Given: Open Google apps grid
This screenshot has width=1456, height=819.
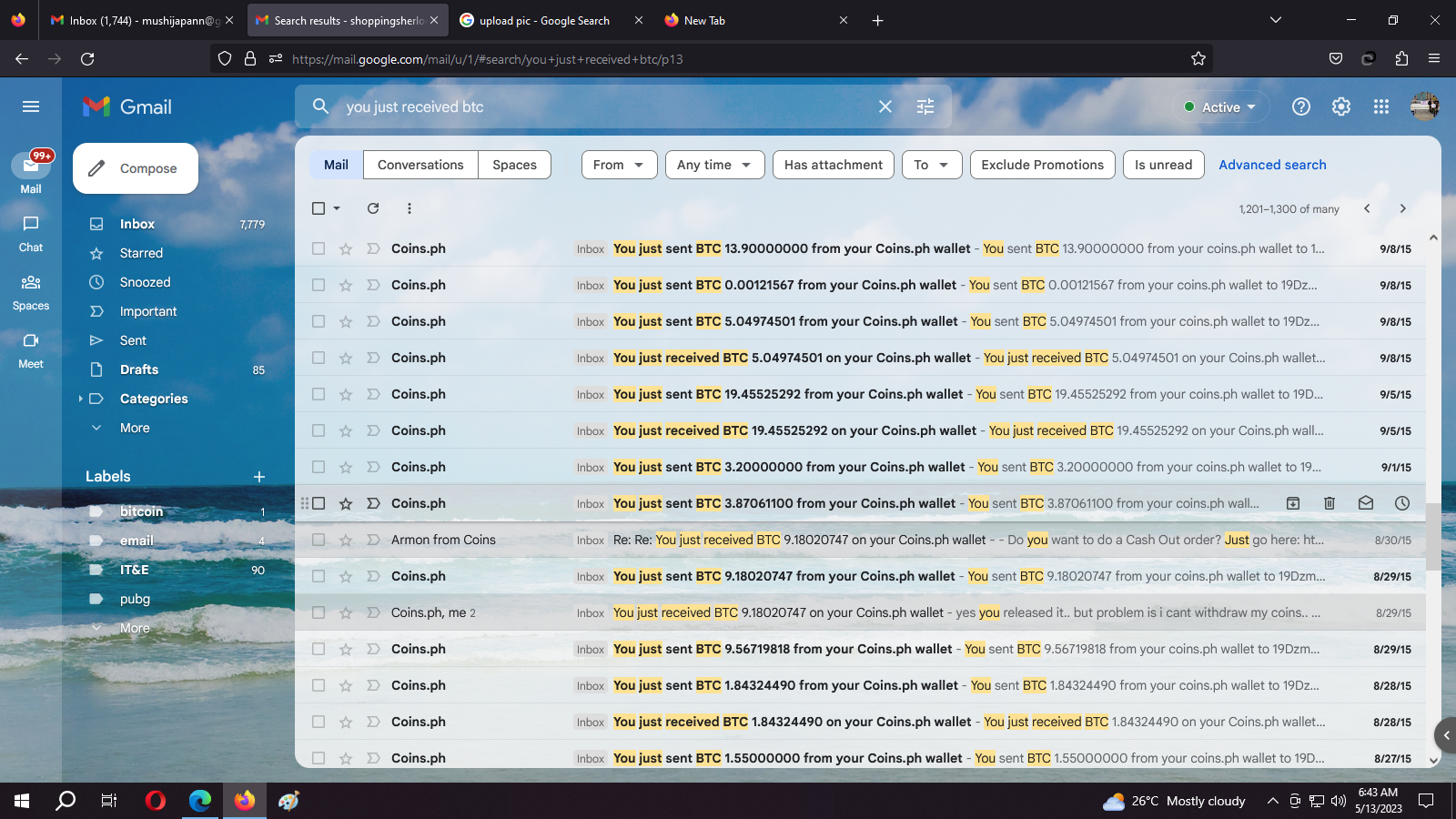Looking at the screenshot, I should [x=1381, y=106].
